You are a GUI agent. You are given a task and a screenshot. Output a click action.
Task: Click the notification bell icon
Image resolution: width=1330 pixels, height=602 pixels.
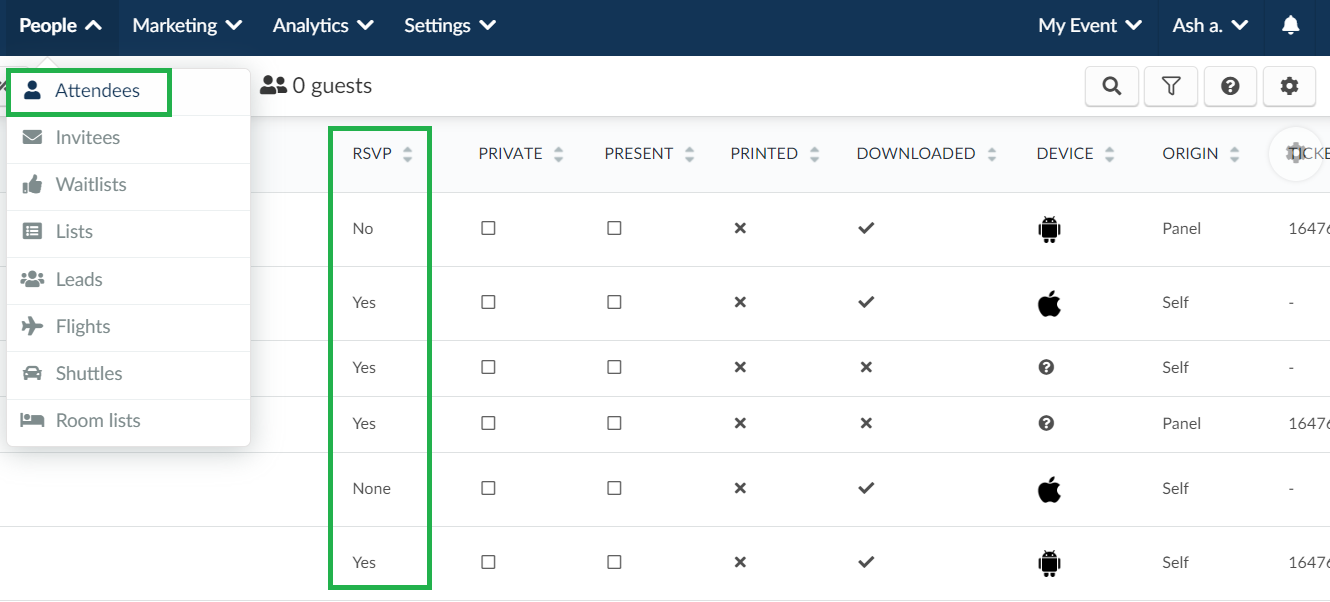pyautogui.click(x=1291, y=25)
